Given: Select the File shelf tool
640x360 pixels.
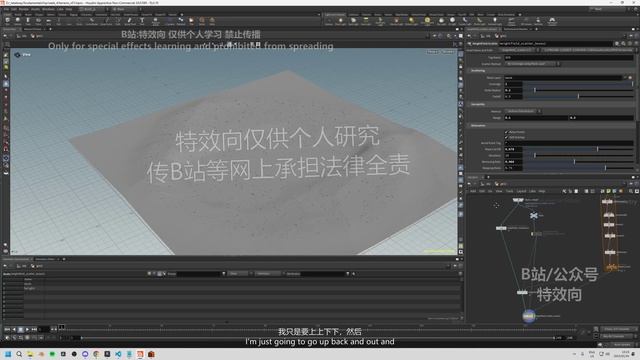Looking at the screenshot, I should [191, 21].
